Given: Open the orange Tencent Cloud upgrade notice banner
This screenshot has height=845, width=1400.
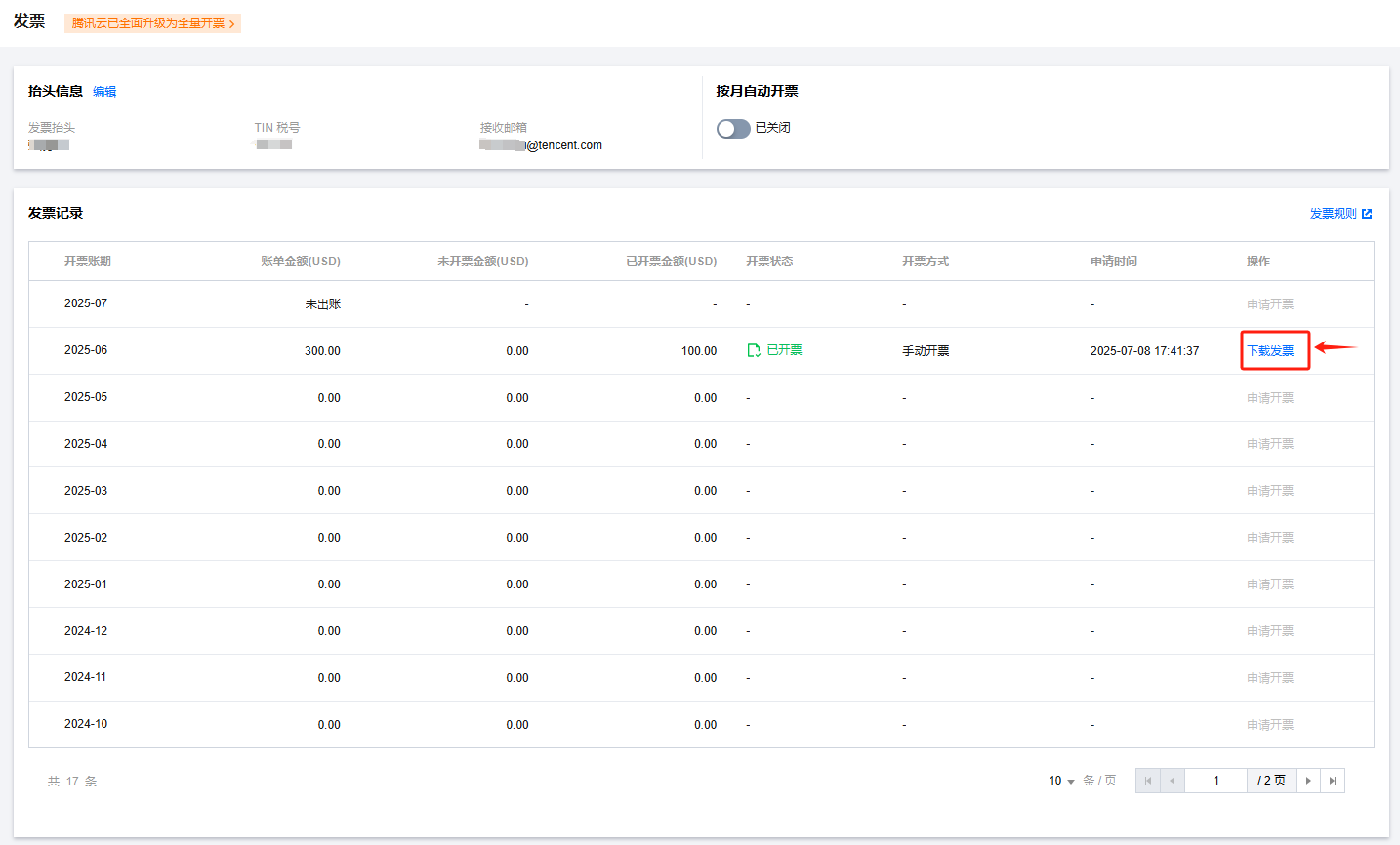Looking at the screenshot, I should [x=147, y=23].
